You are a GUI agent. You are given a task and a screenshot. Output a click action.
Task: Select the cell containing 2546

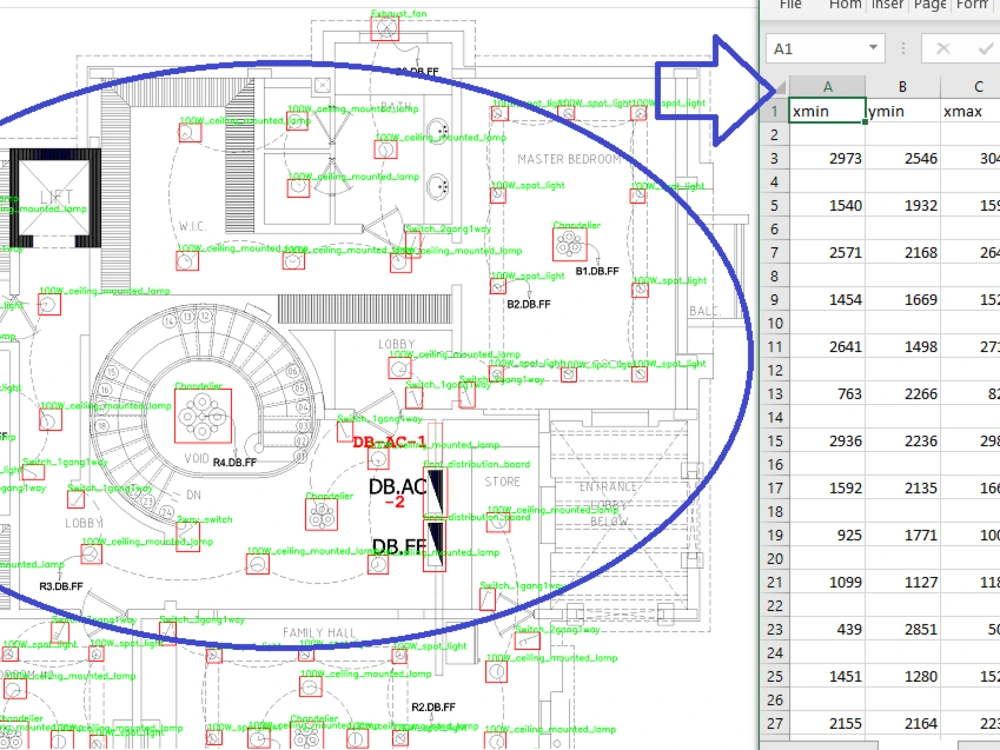coord(902,158)
